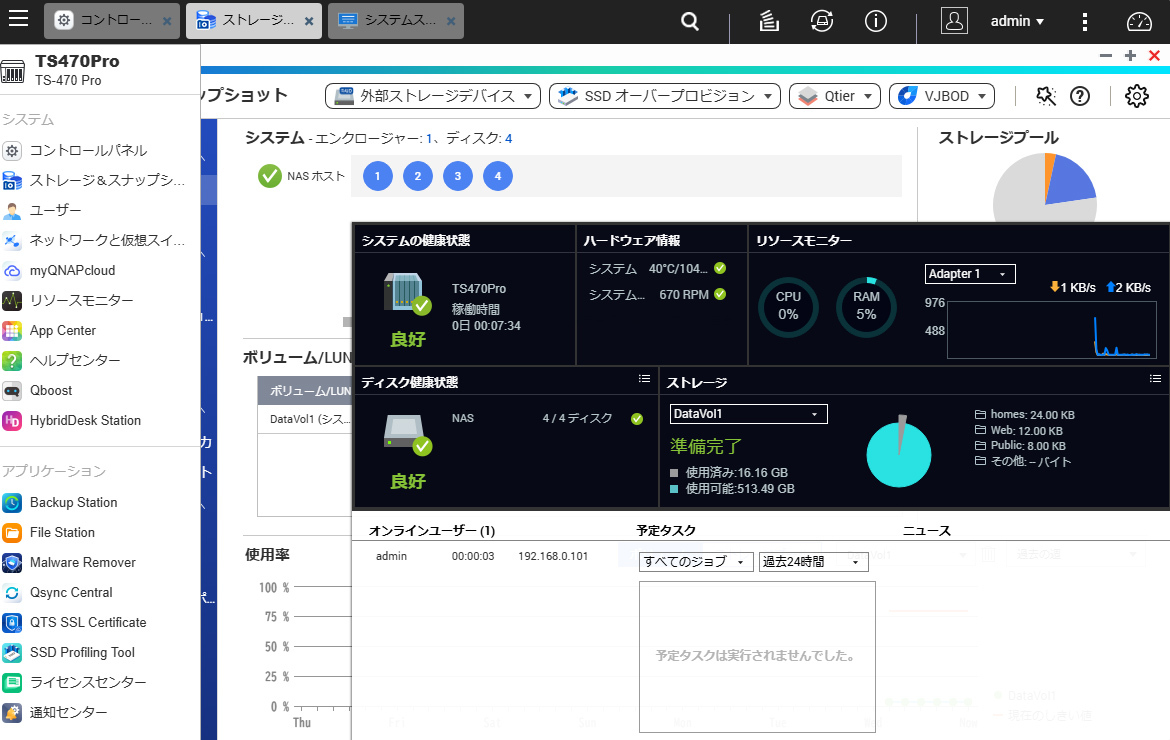Screen dimensions: 1170x740
Task: Select disk 3 in NAS host
Action: pos(457,176)
